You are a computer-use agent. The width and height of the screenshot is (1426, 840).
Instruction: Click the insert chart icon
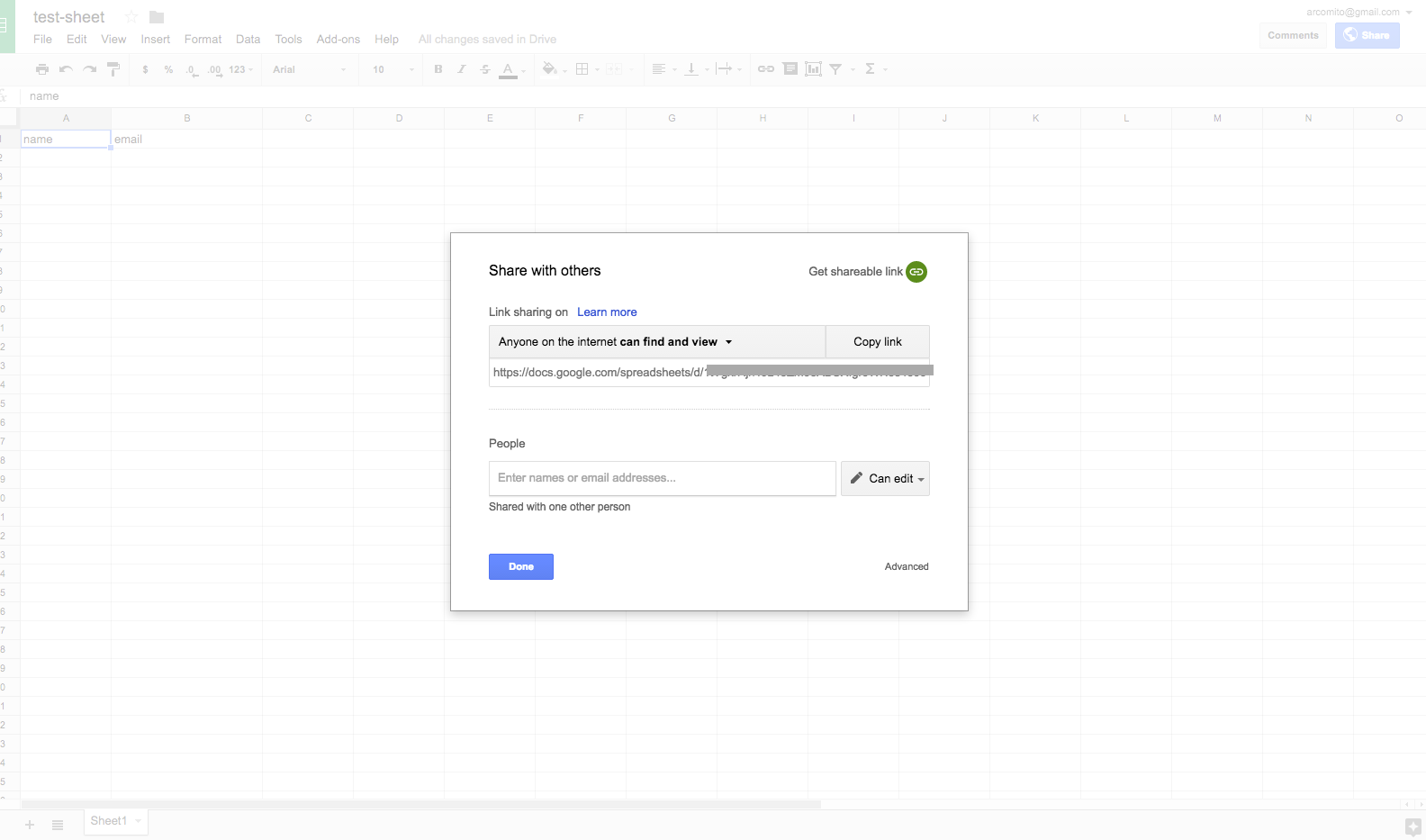pos(814,69)
